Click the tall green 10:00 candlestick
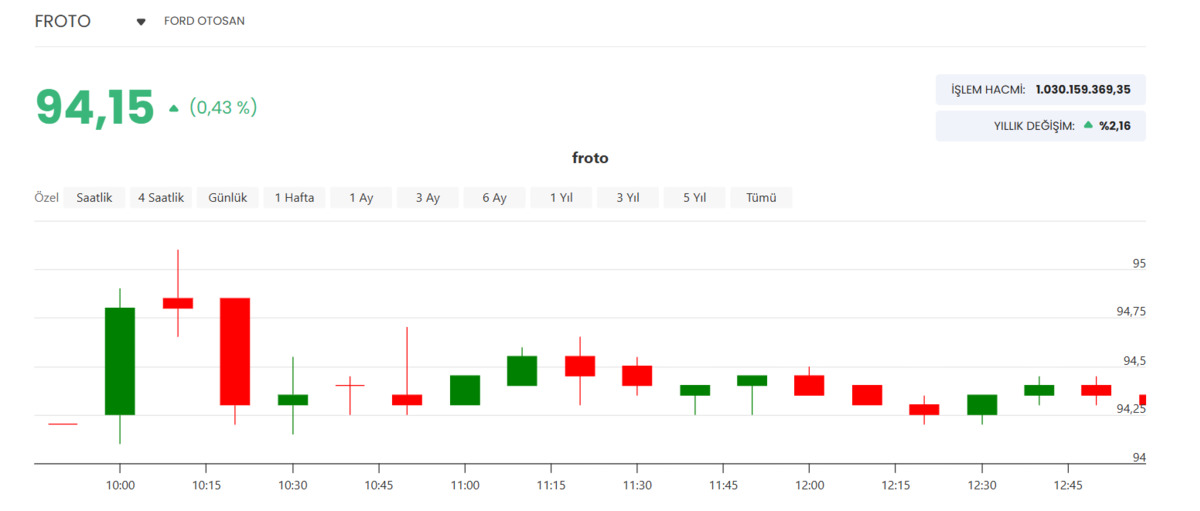 tap(120, 361)
